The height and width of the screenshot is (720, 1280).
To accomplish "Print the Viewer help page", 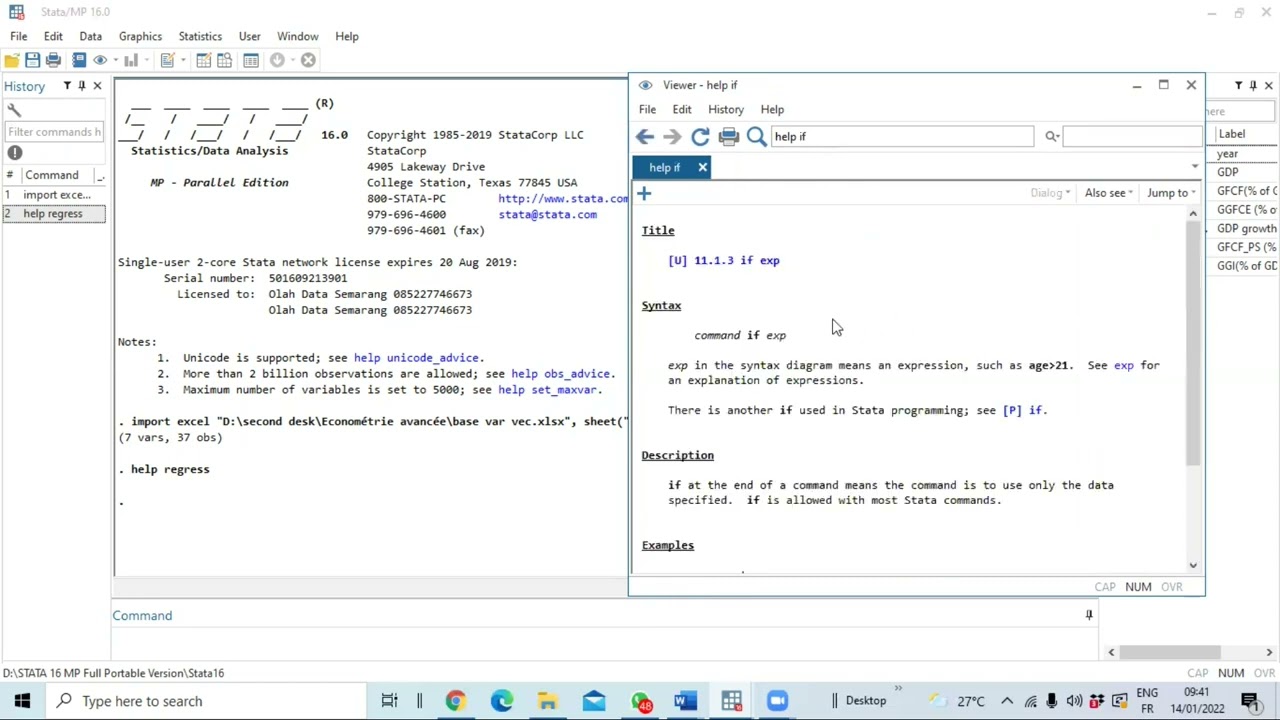I will pos(728,136).
